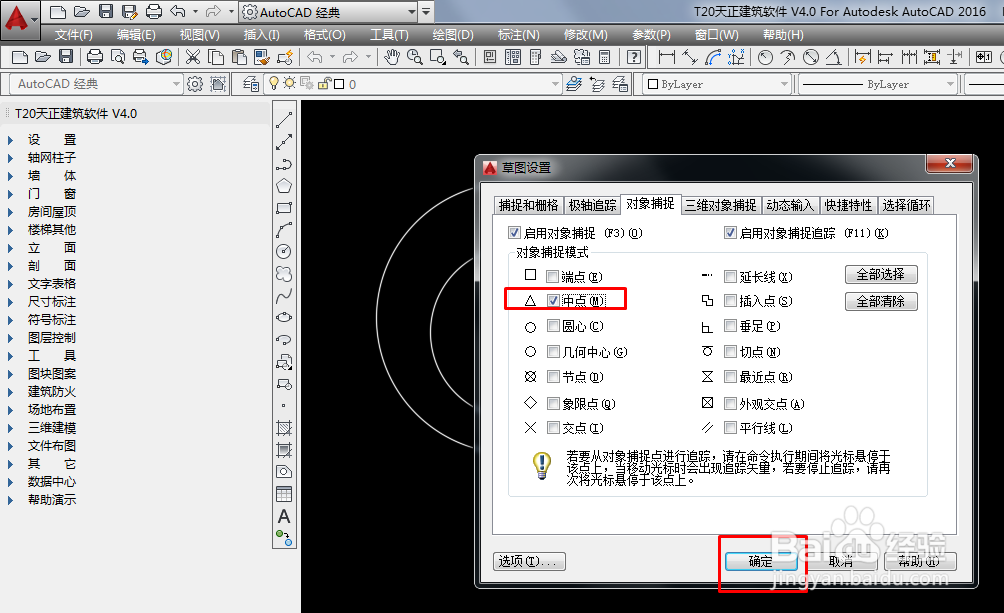Enable the 延长线 snap checkbox
The image size is (1004, 613).
[730, 276]
